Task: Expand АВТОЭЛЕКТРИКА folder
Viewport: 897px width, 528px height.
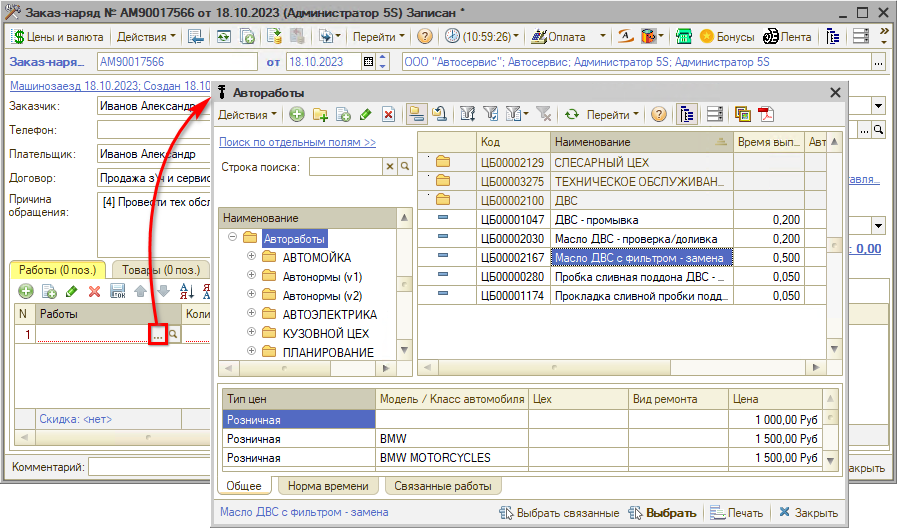Action: 251,313
